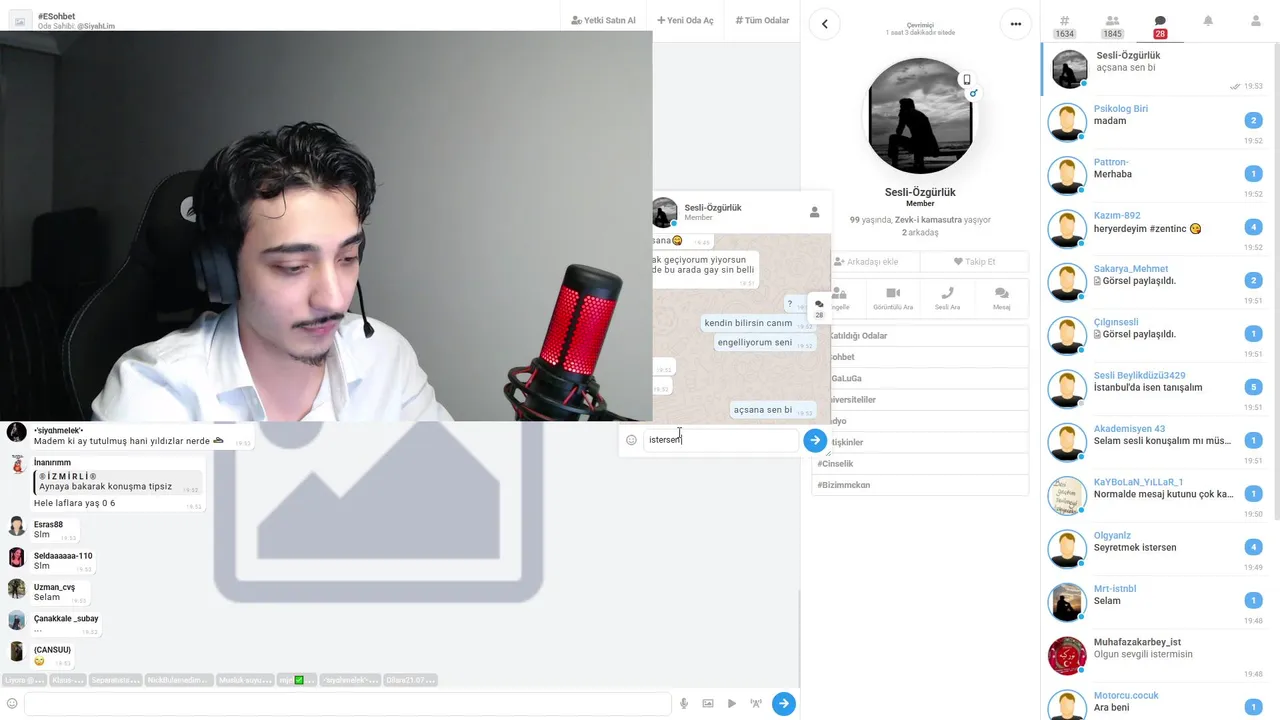Click the male gender badge on avatar

click(973, 93)
